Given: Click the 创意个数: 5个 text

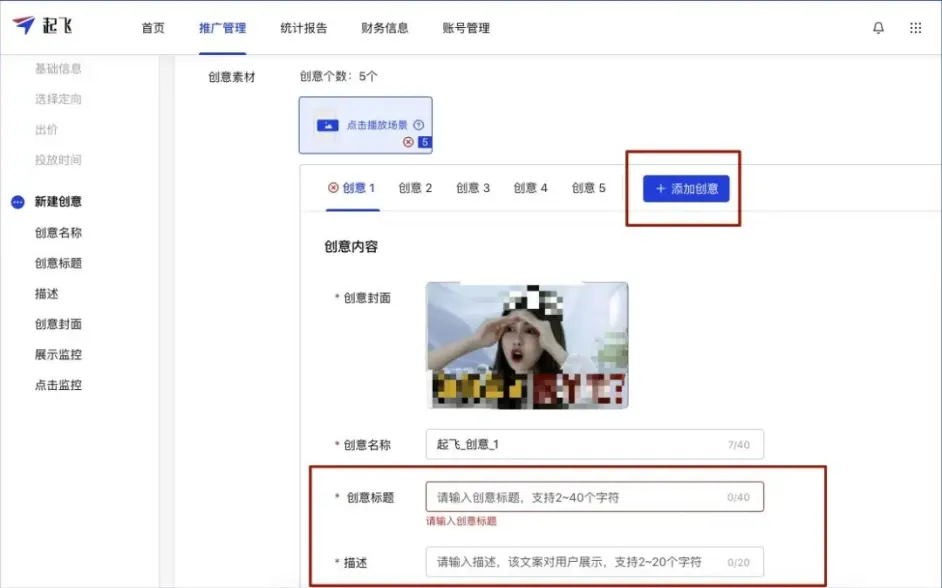Looking at the screenshot, I should tap(339, 76).
